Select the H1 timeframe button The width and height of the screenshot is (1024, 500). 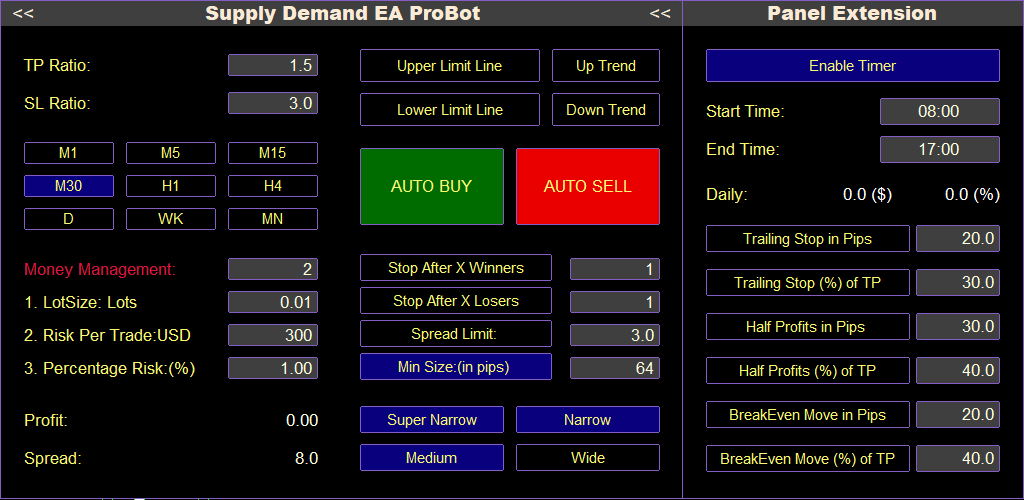pos(171,186)
